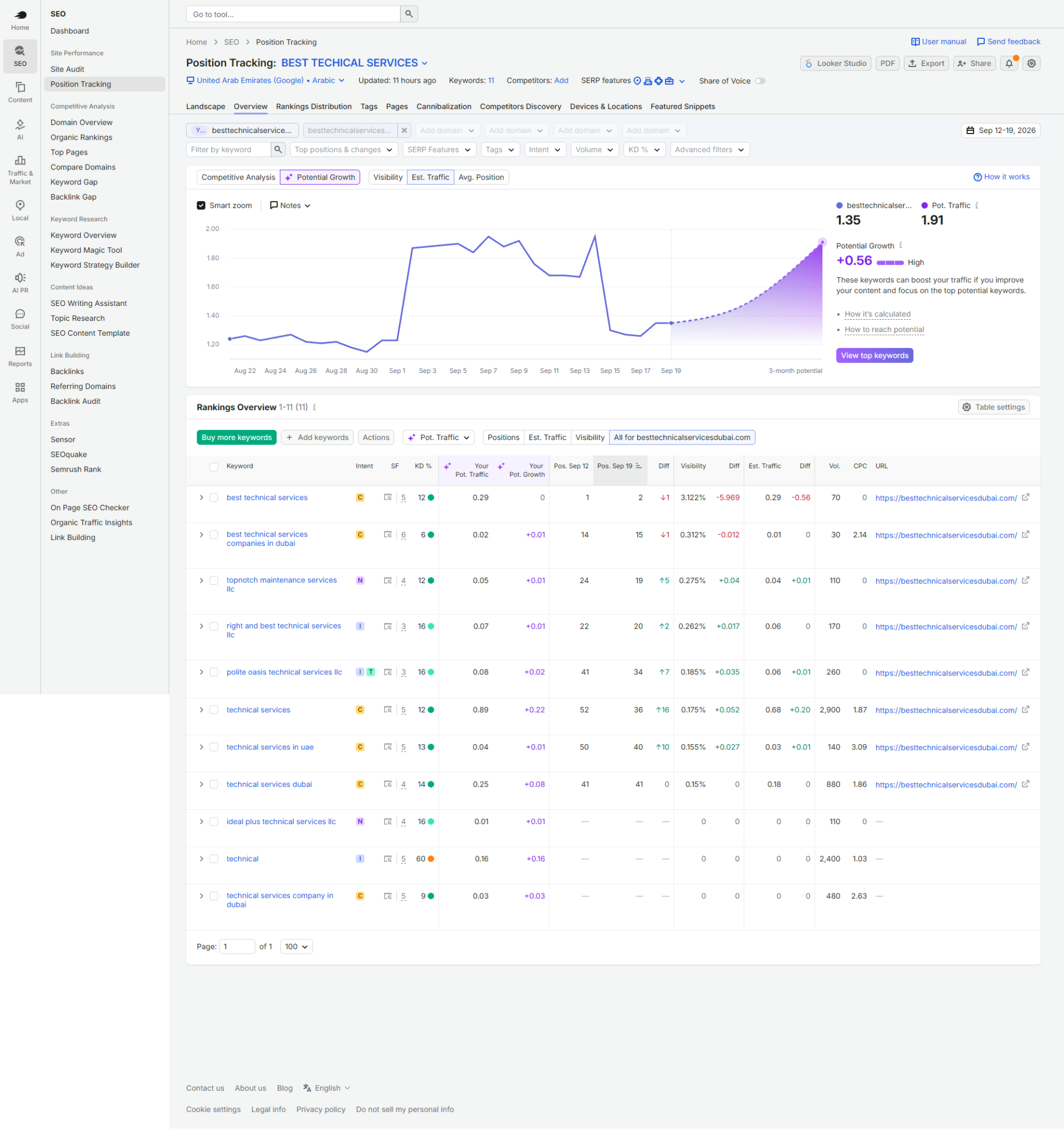Remove the second domain with the X icon

pyautogui.click(x=403, y=131)
